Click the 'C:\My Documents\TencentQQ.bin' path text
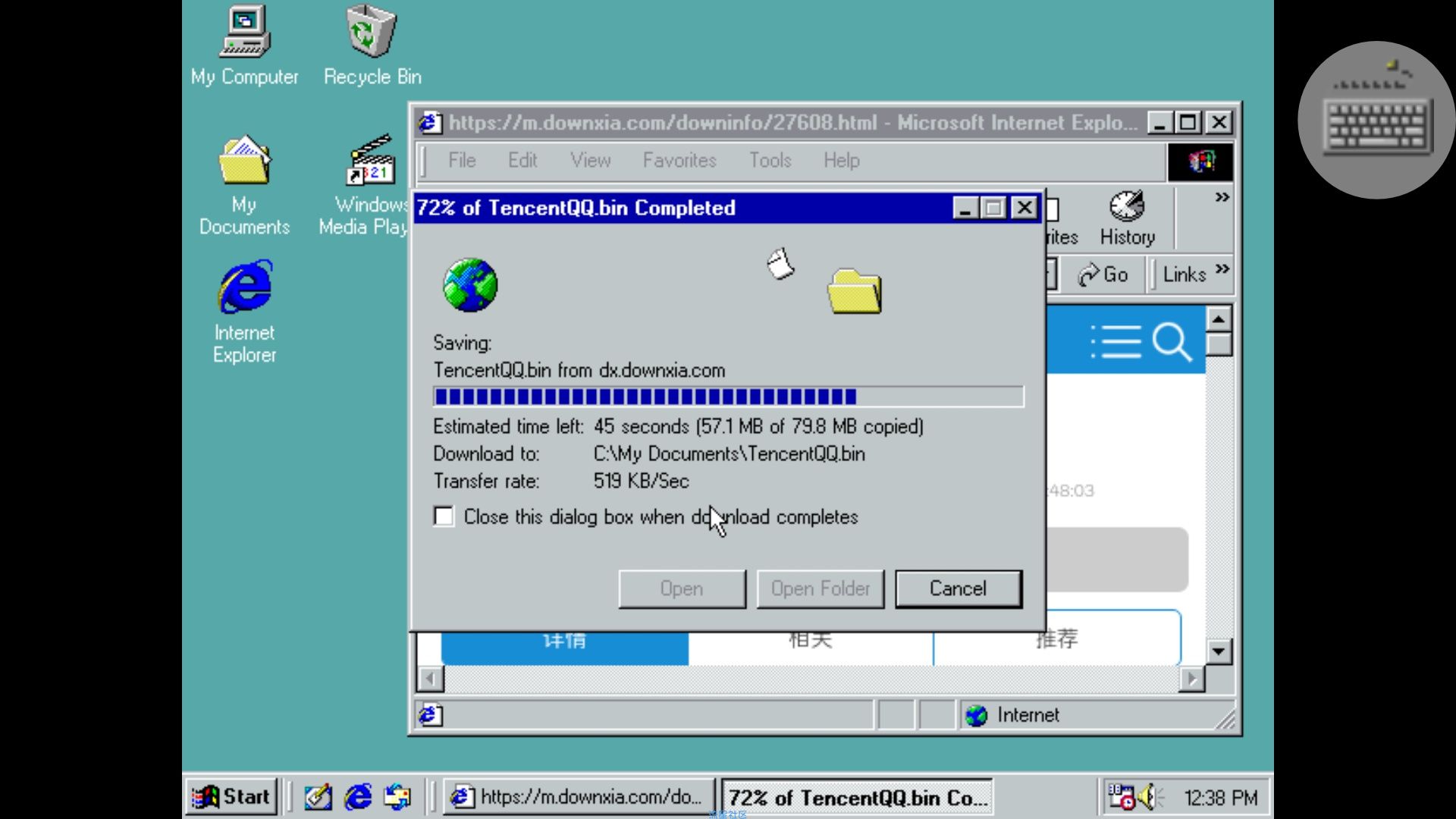 click(x=729, y=453)
